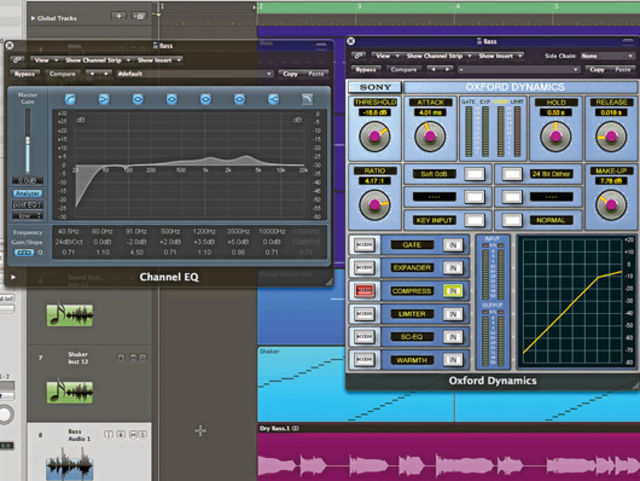
Task: Toggle the 3500 Hz parametric band icon
Action: coord(239,99)
